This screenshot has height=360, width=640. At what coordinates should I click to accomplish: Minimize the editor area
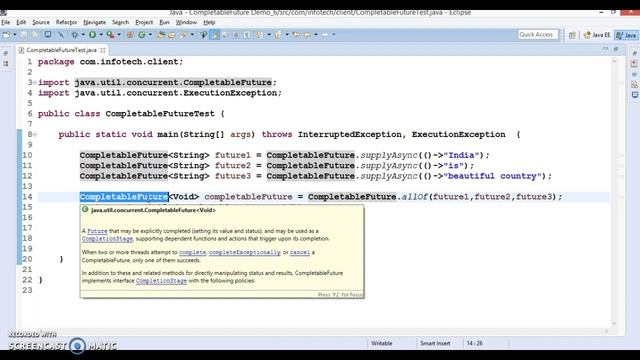click(x=605, y=49)
